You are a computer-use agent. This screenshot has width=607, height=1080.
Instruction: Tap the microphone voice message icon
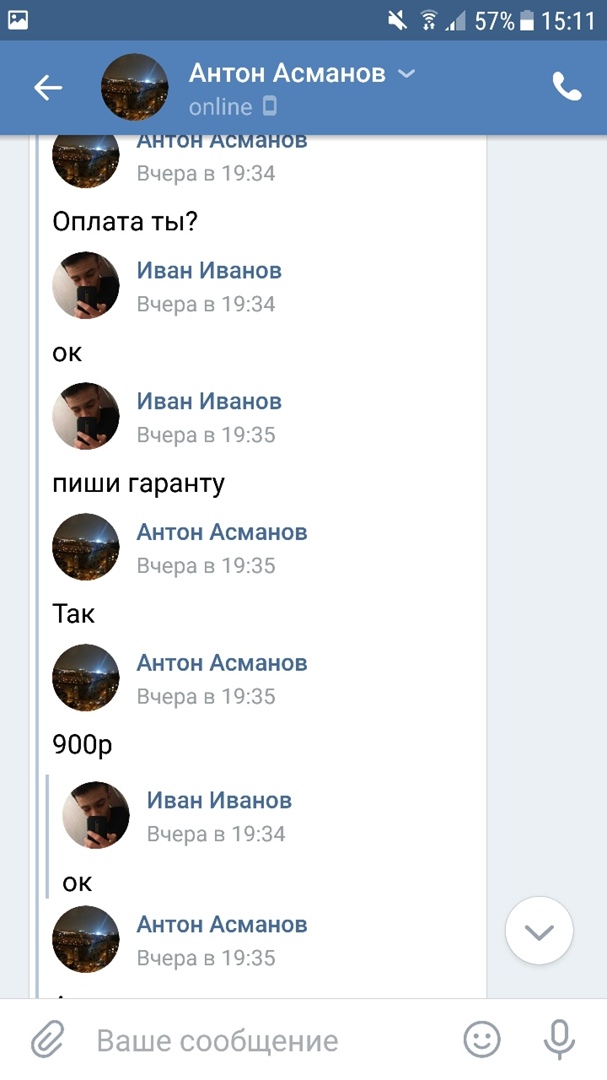(x=559, y=1040)
